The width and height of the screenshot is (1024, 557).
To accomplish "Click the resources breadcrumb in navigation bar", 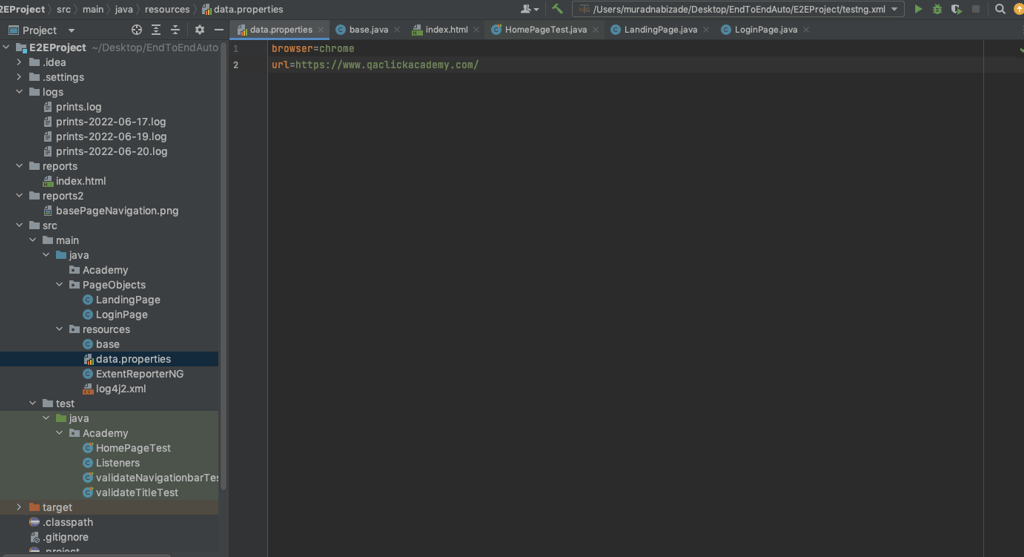I will coord(167,9).
